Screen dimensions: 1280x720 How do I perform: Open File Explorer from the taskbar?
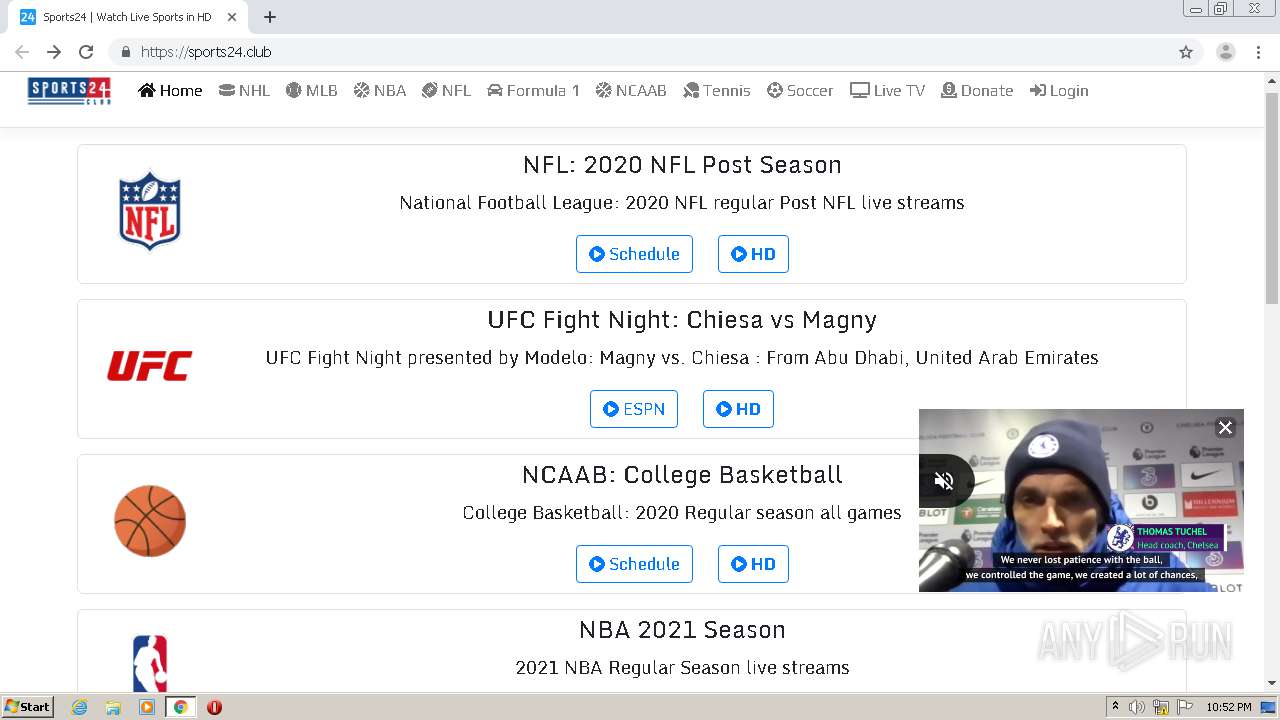tap(113, 707)
